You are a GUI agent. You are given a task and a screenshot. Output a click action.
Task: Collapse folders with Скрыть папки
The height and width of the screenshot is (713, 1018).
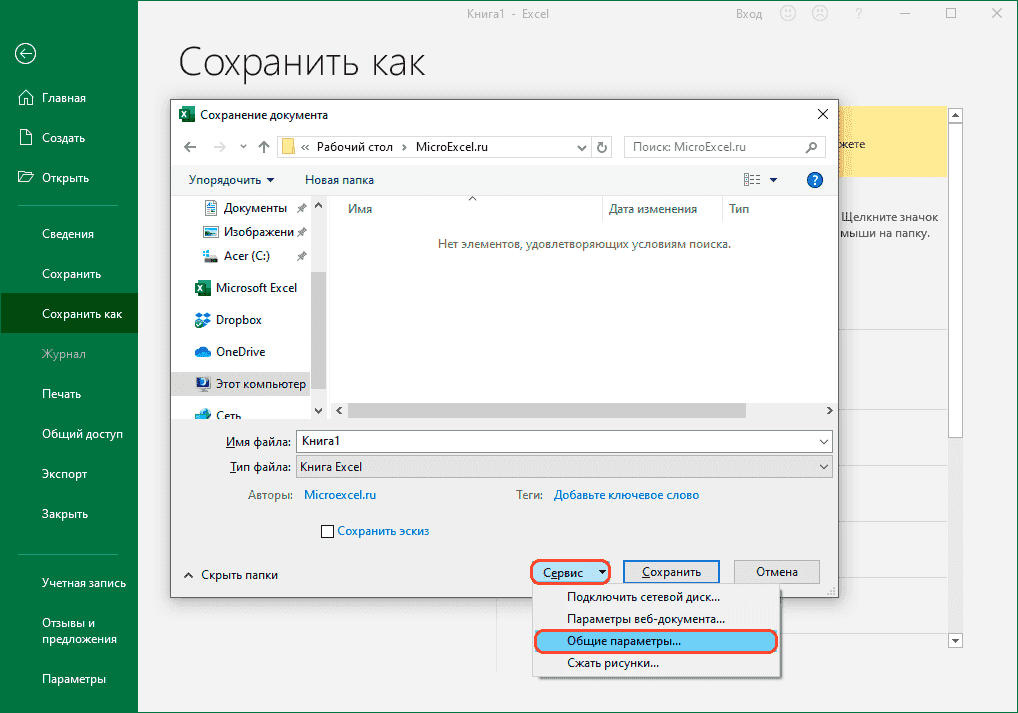click(230, 575)
